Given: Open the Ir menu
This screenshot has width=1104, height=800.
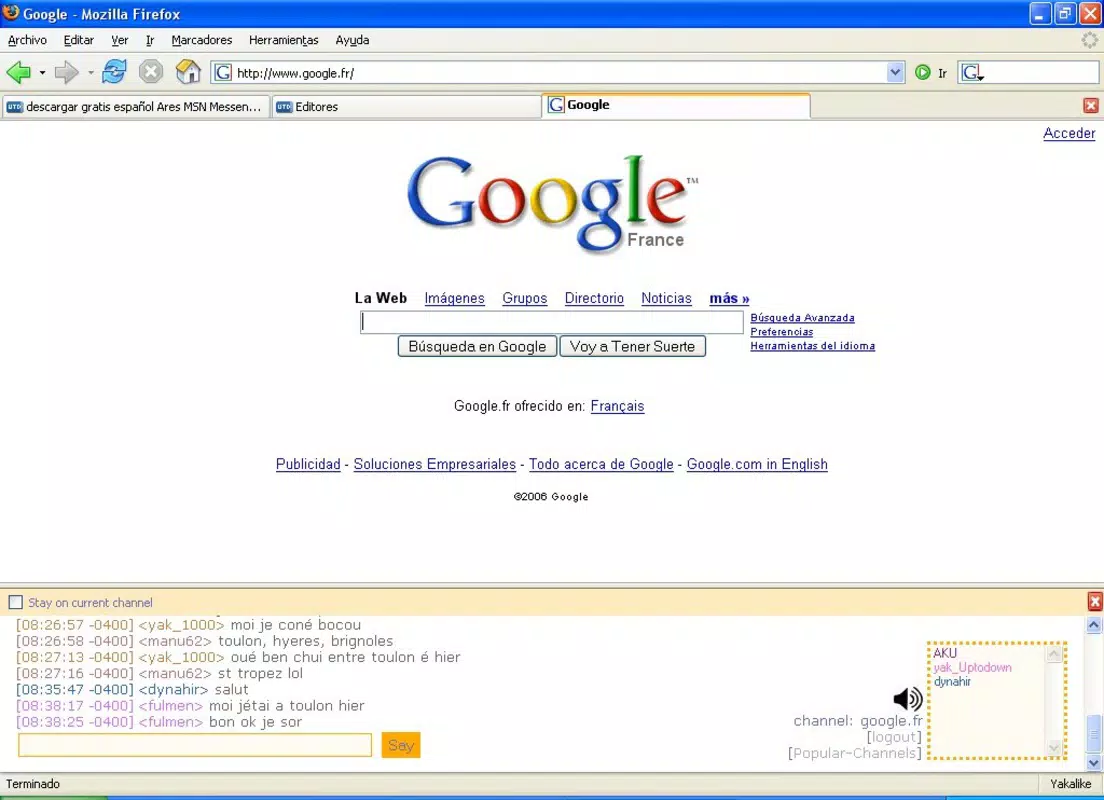Looking at the screenshot, I should click(150, 40).
